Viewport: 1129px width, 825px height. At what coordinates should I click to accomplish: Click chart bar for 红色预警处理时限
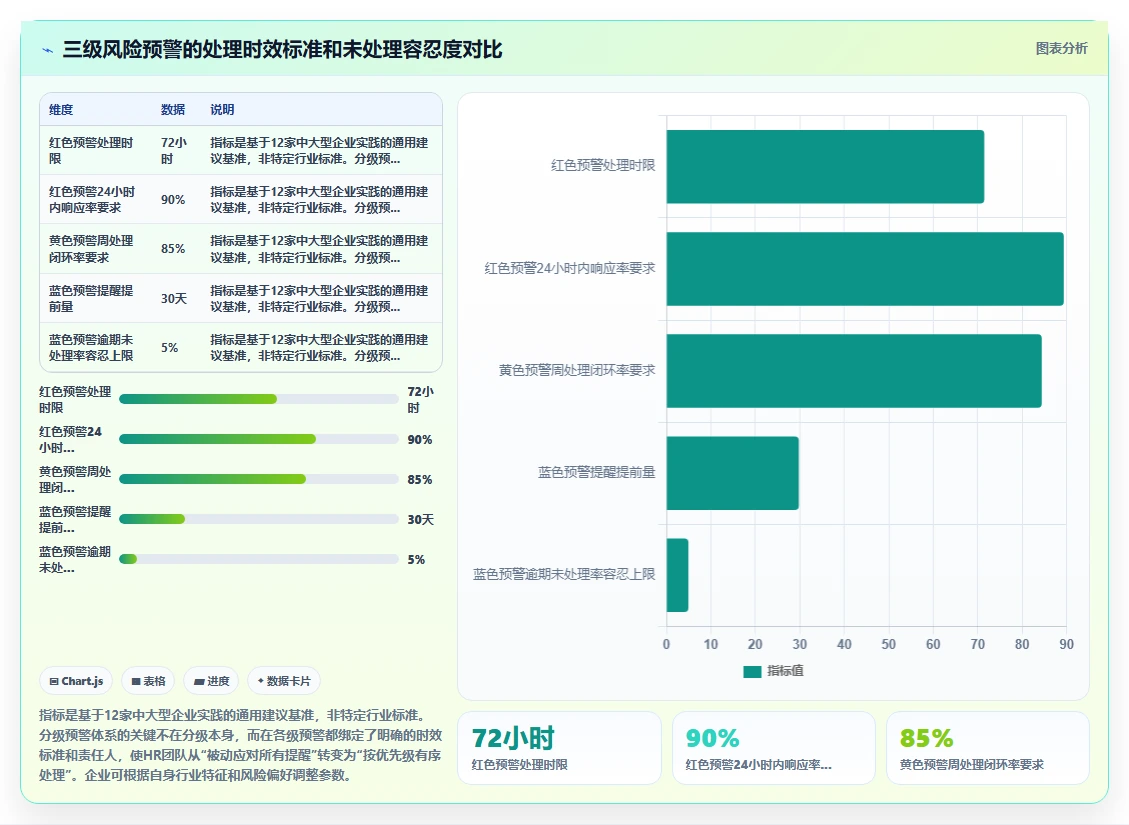click(x=825, y=166)
